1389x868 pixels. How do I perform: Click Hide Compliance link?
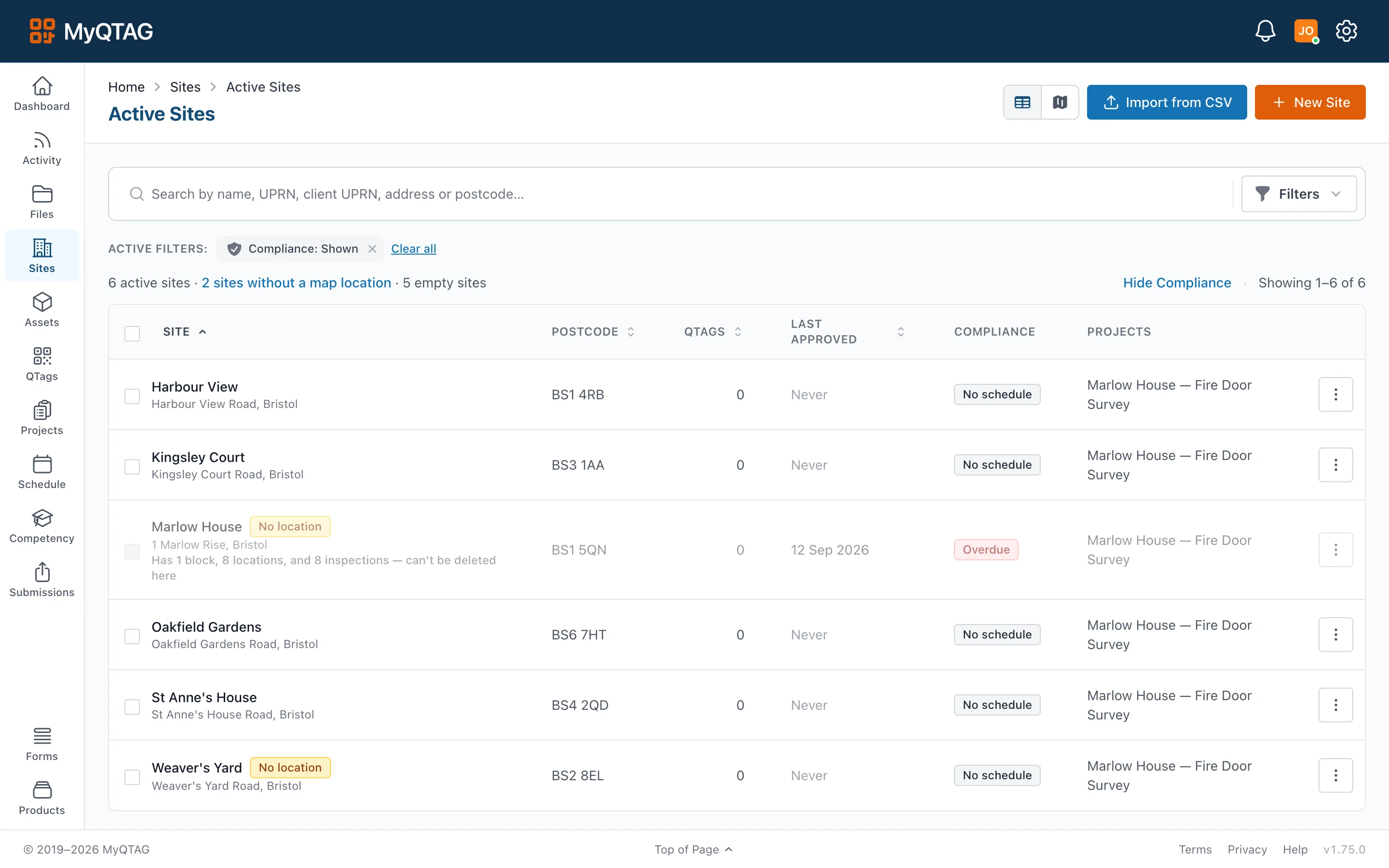pyautogui.click(x=1177, y=283)
